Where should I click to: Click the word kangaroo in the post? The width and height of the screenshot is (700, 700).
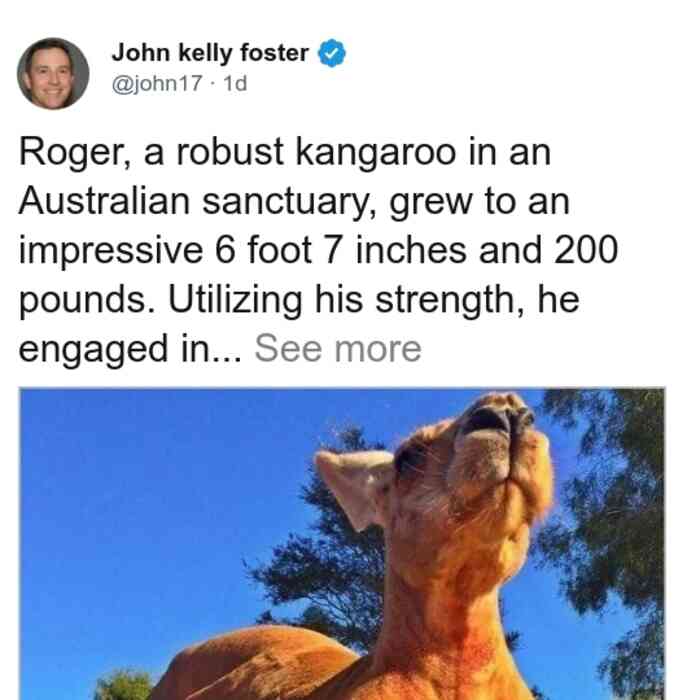pos(376,152)
